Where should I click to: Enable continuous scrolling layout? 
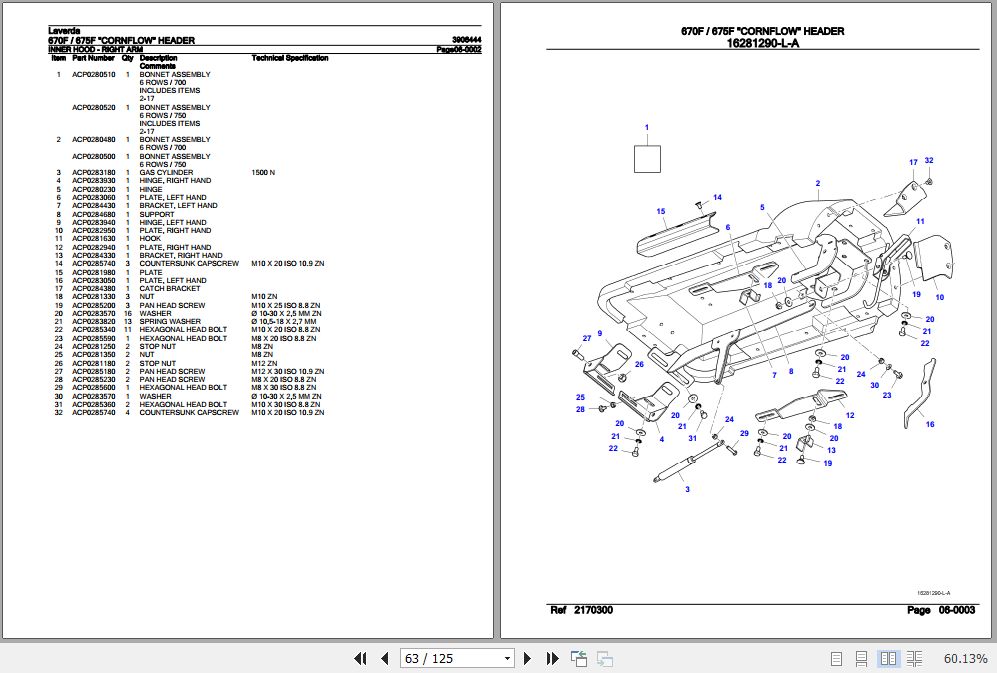click(861, 658)
